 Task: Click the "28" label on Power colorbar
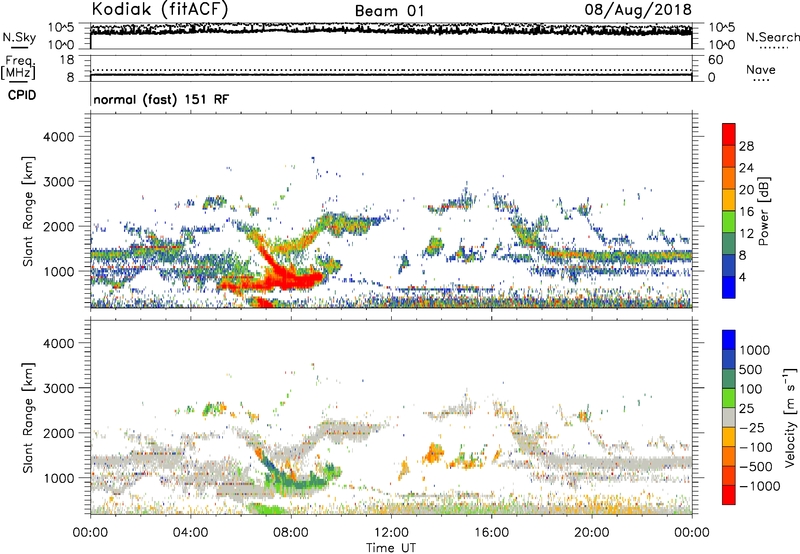tap(746, 146)
